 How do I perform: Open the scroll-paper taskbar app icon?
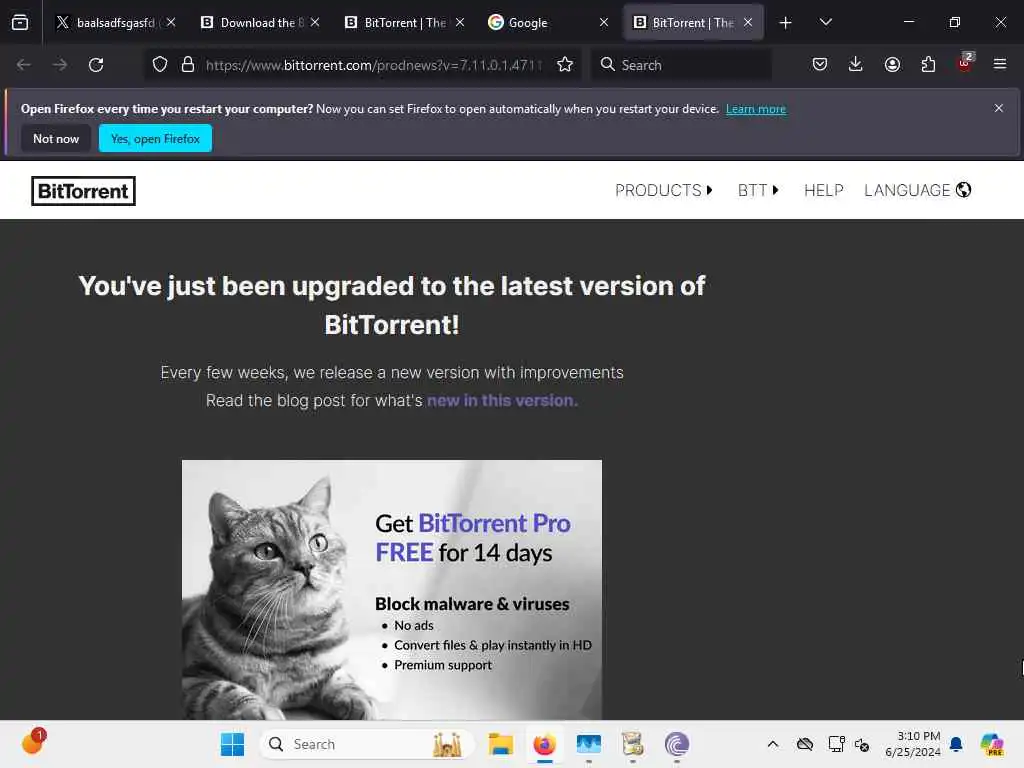[632, 744]
